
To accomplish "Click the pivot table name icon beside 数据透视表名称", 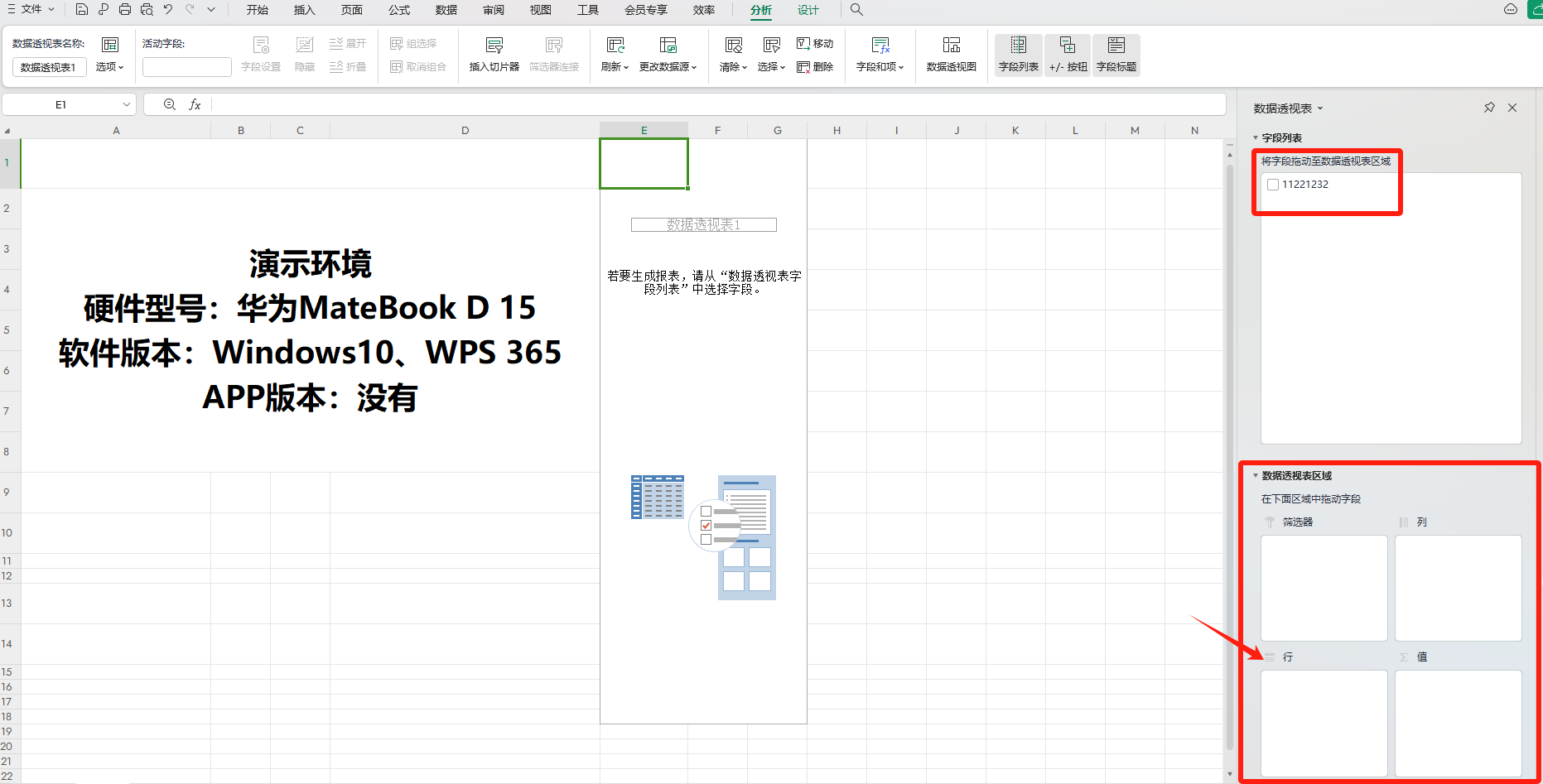I will pyautogui.click(x=110, y=44).
